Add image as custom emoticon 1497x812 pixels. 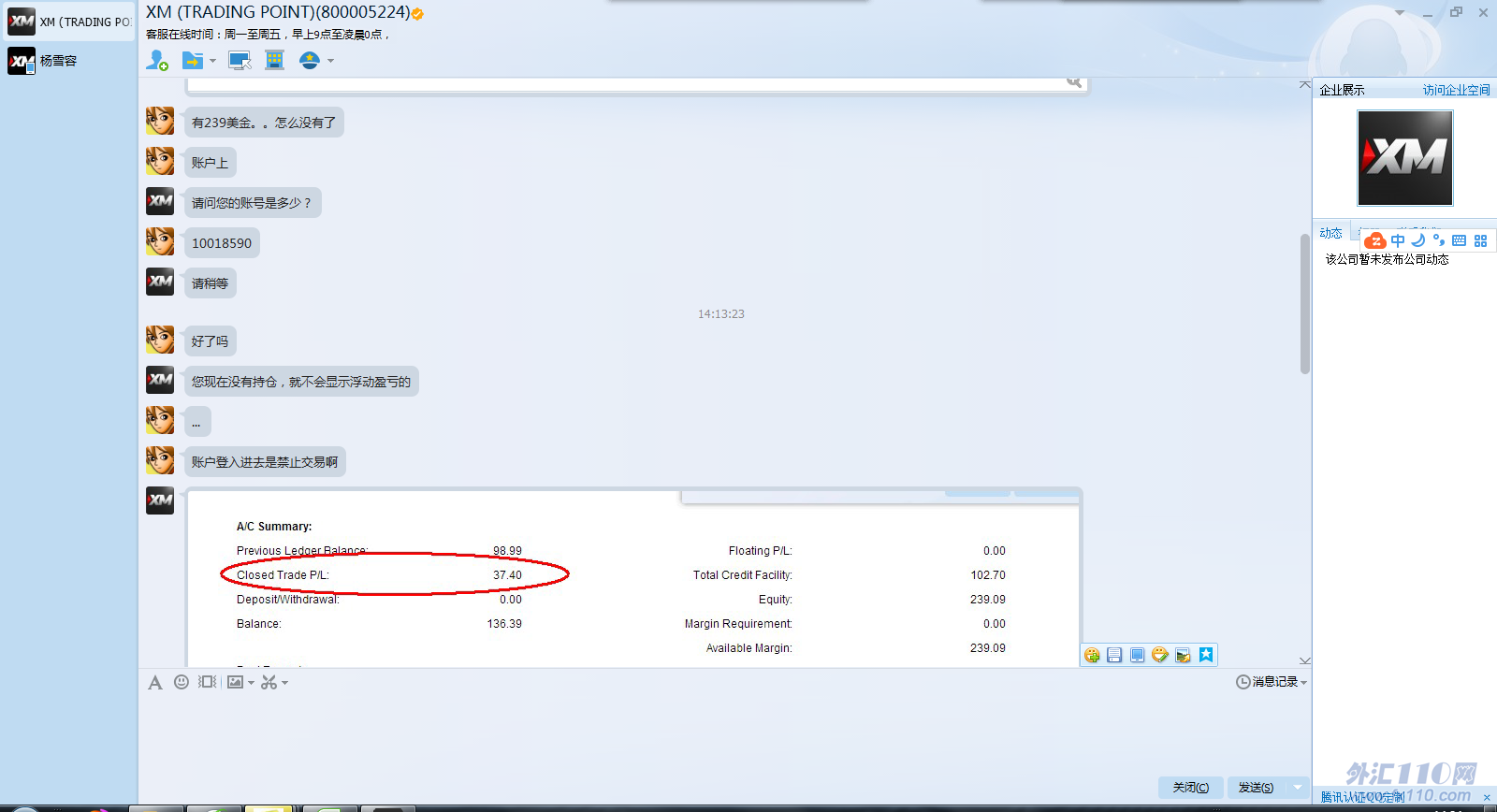point(1092,655)
